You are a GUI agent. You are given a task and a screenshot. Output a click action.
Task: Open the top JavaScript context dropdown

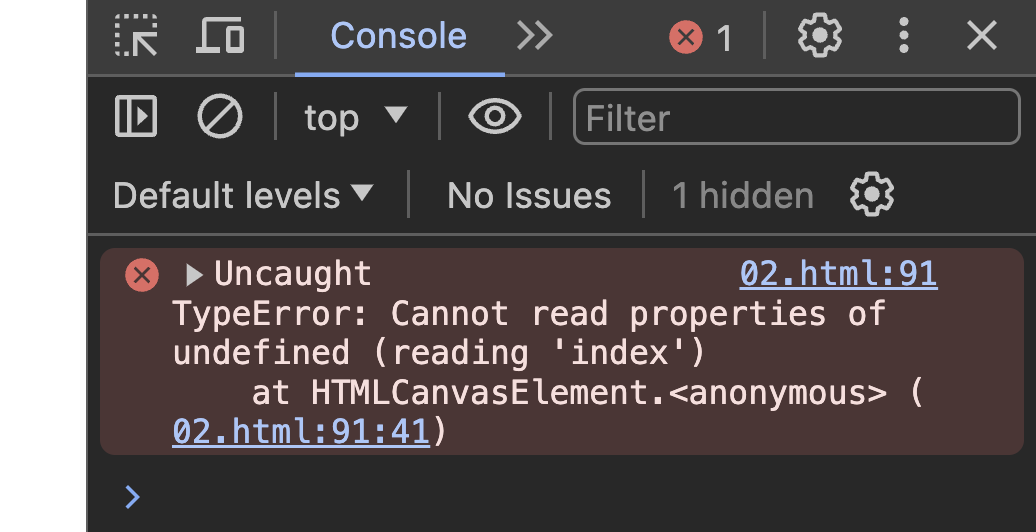pos(355,117)
